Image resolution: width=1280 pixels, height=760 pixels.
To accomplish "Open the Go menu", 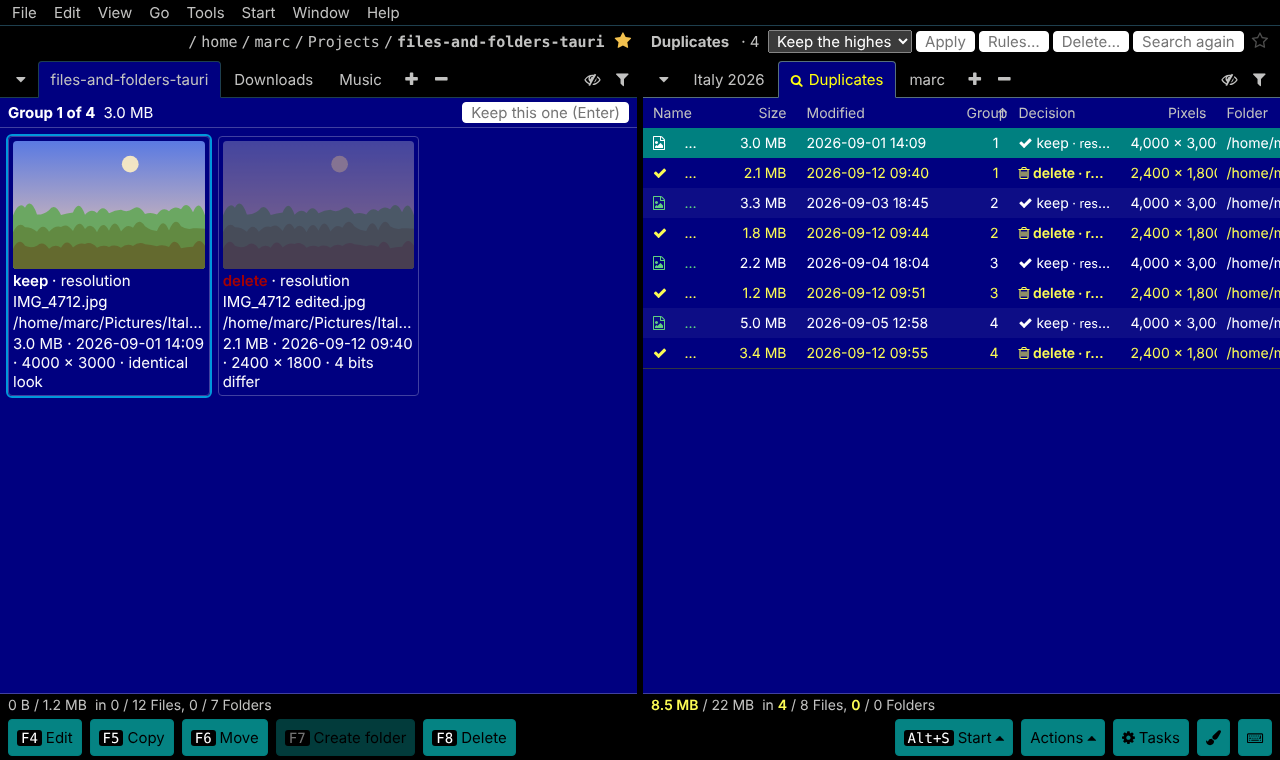I will pyautogui.click(x=159, y=13).
